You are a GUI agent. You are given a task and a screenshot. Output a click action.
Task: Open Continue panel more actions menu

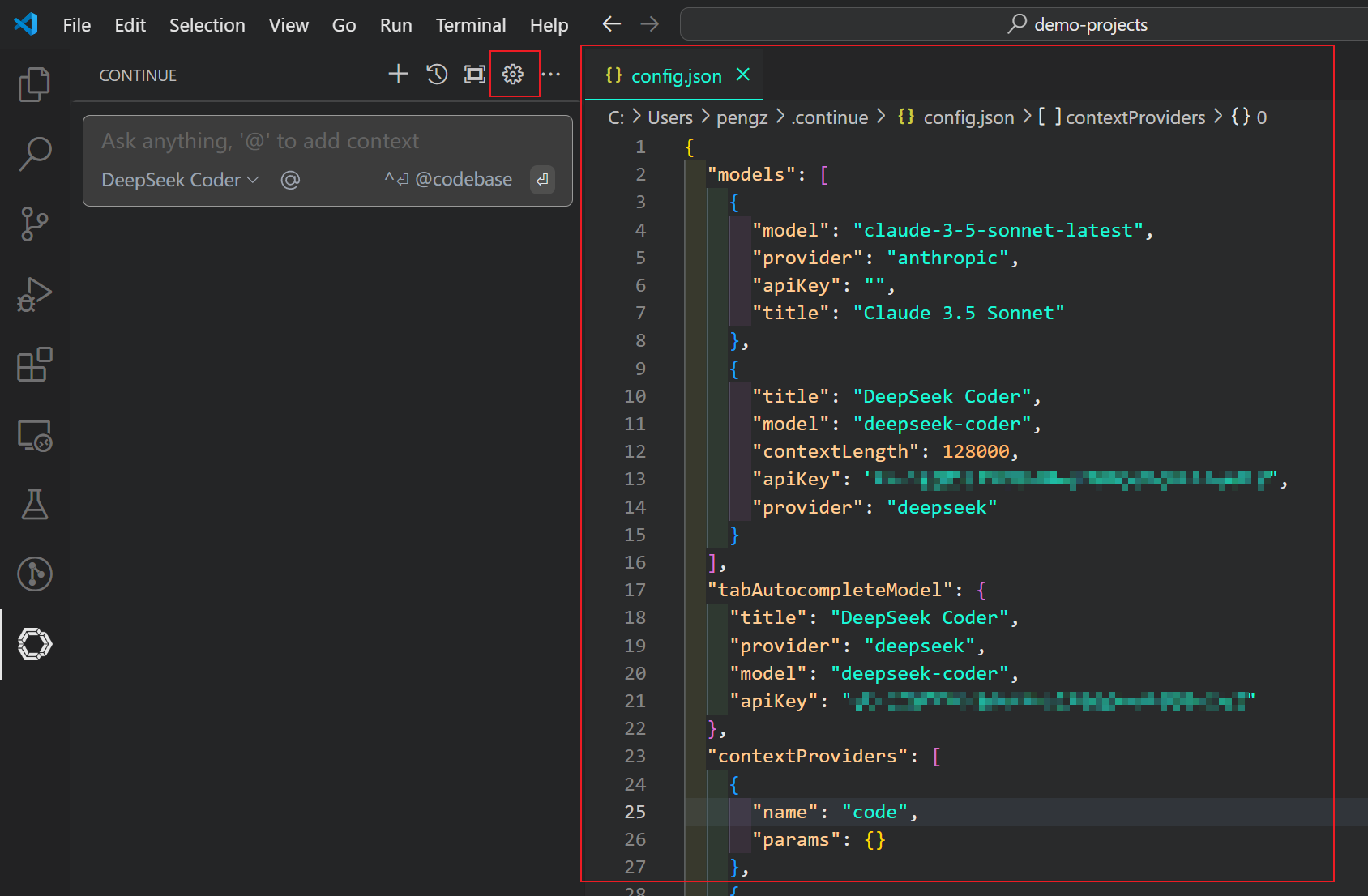point(551,75)
